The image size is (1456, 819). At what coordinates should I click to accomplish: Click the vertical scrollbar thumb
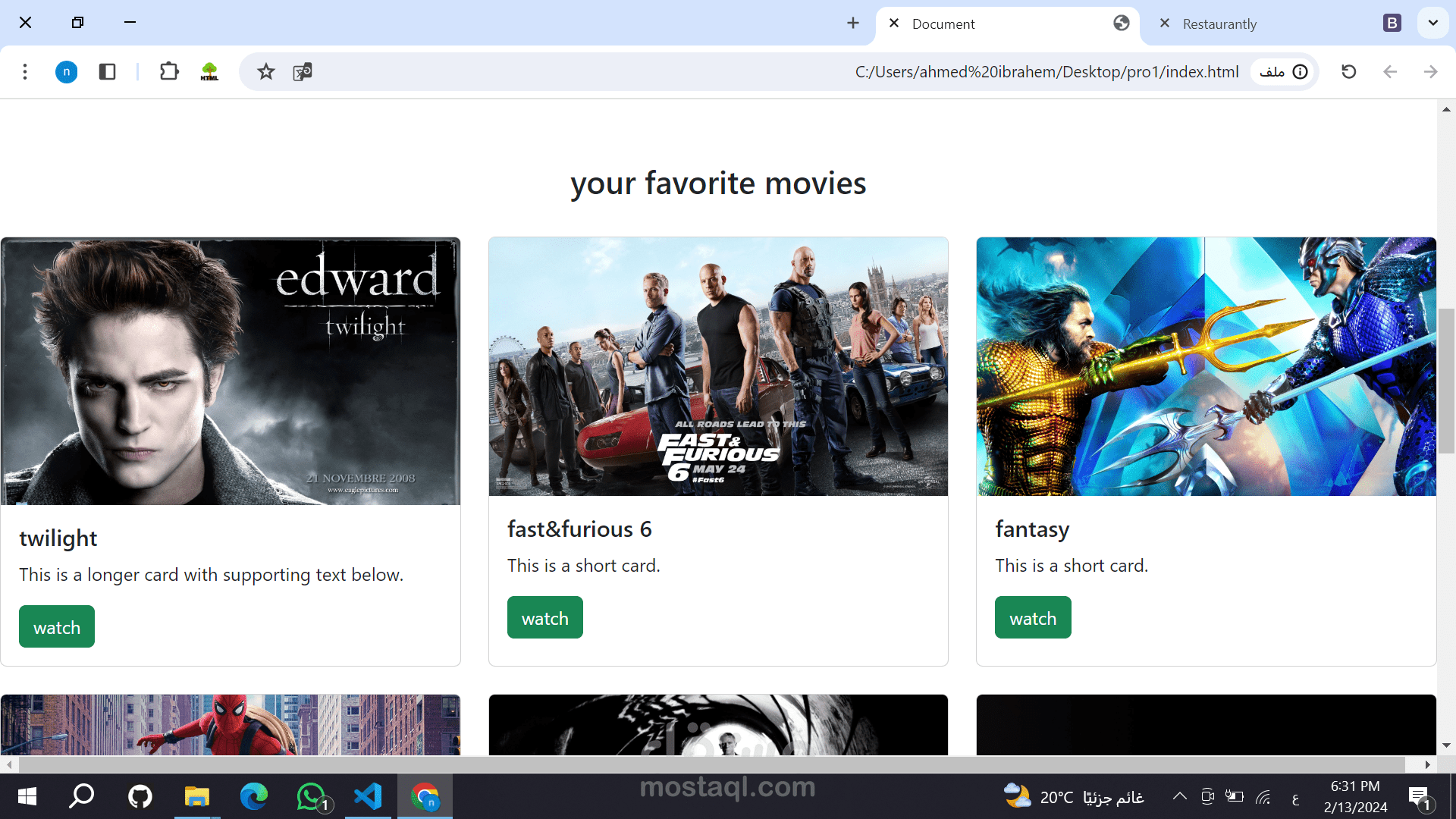click(x=1446, y=381)
